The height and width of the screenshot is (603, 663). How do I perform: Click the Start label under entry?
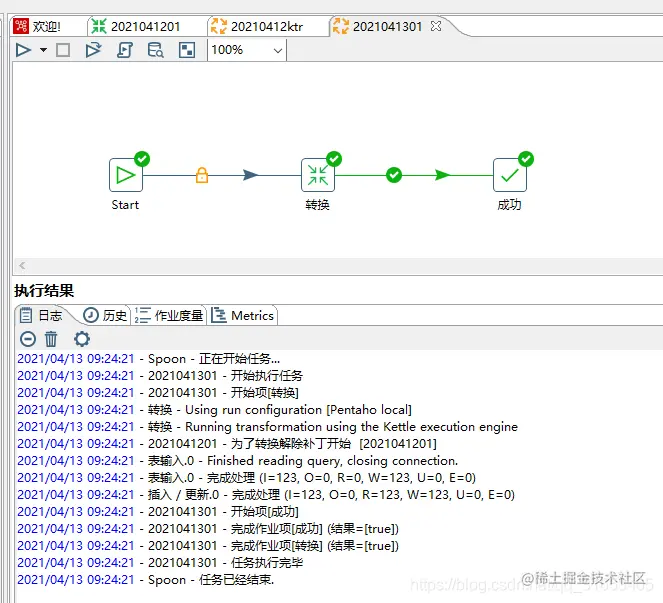coord(125,205)
